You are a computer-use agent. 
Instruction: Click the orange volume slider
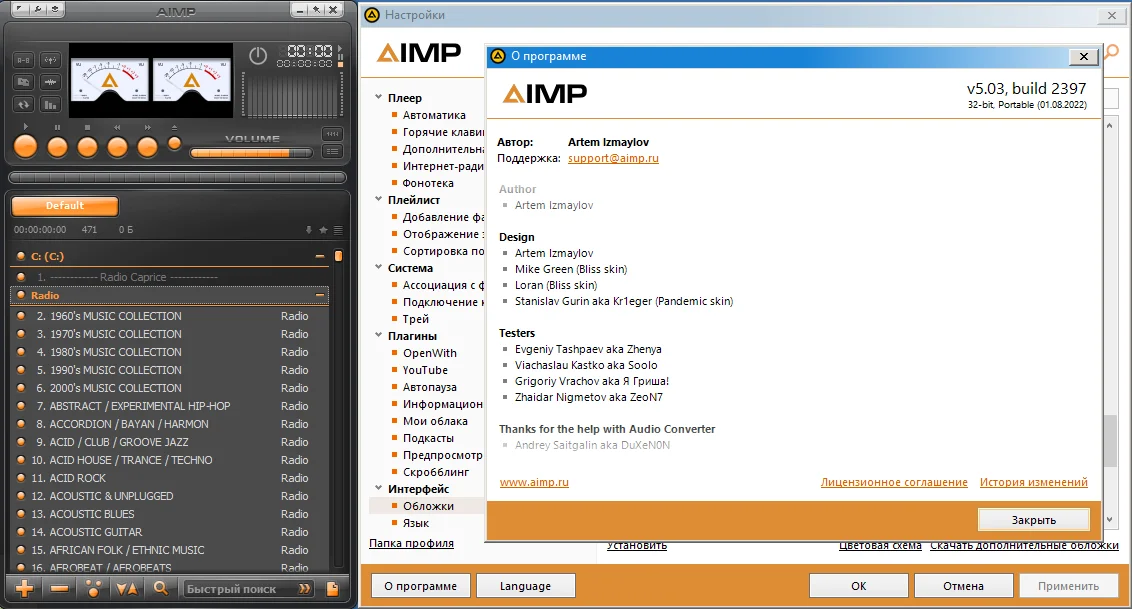tap(251, 152)
